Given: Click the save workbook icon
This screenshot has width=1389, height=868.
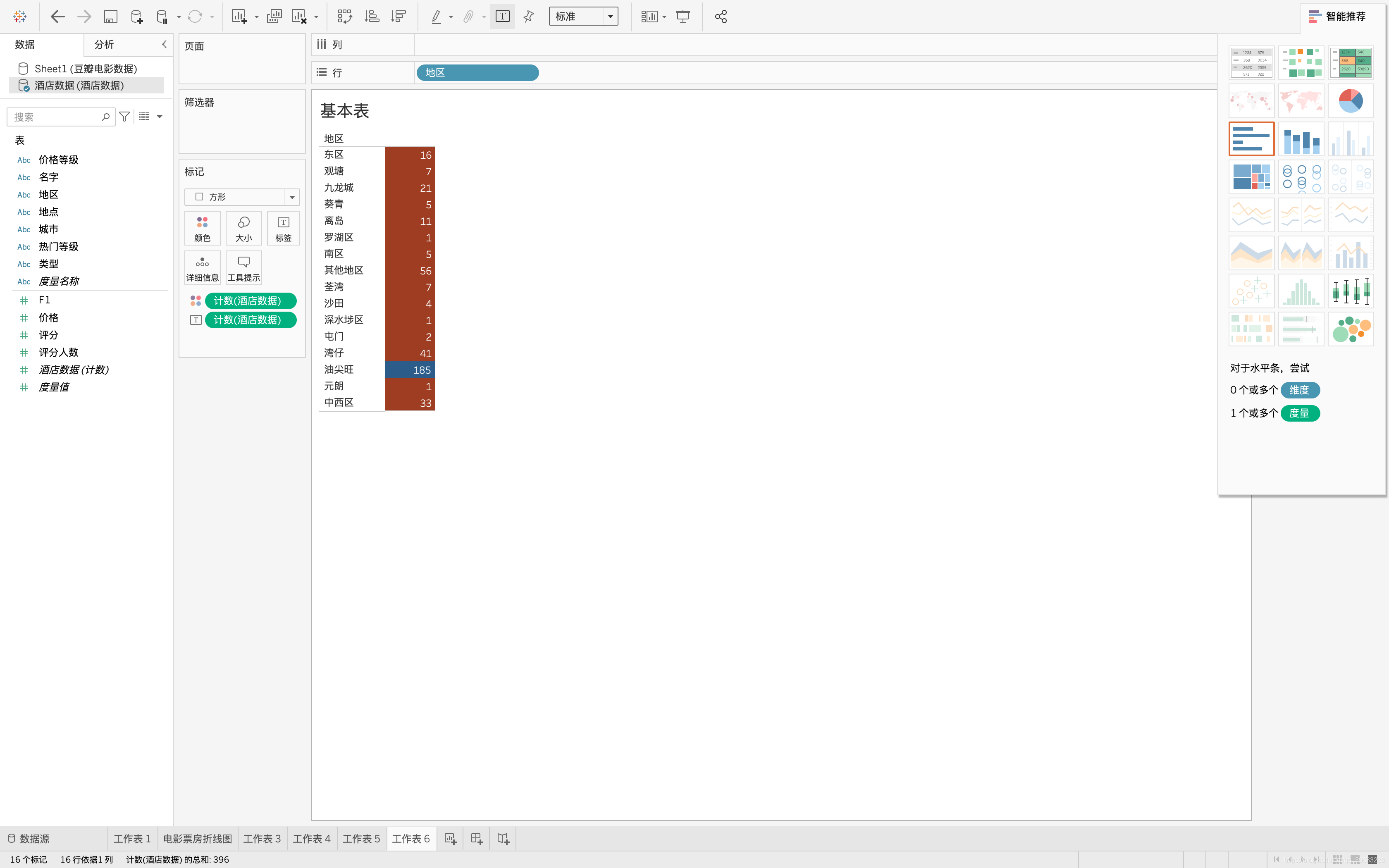Looking at the screenshot, I should 110,17.
